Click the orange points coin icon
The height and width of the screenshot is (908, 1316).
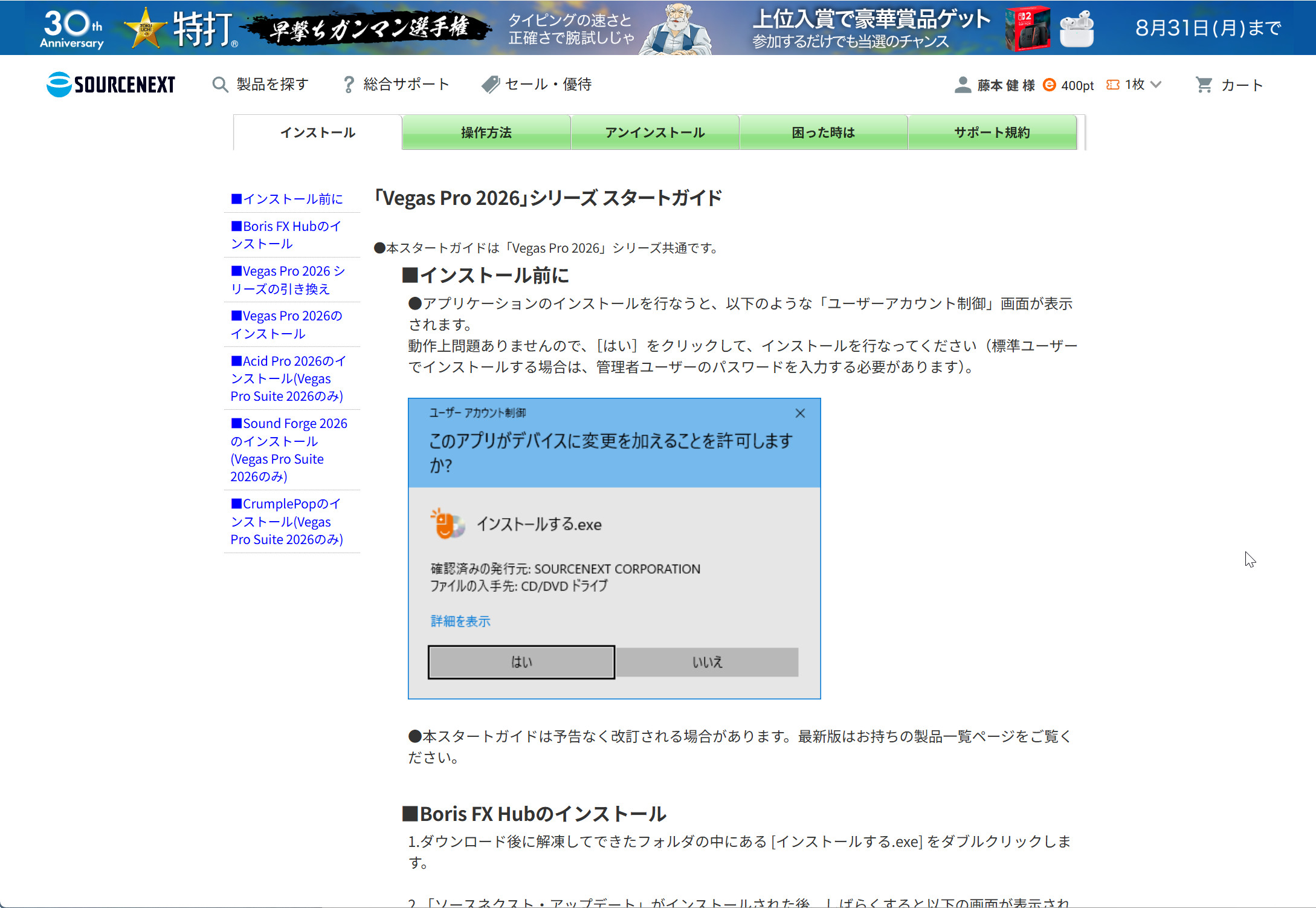pyautogui.click(x=1050, y=85)
